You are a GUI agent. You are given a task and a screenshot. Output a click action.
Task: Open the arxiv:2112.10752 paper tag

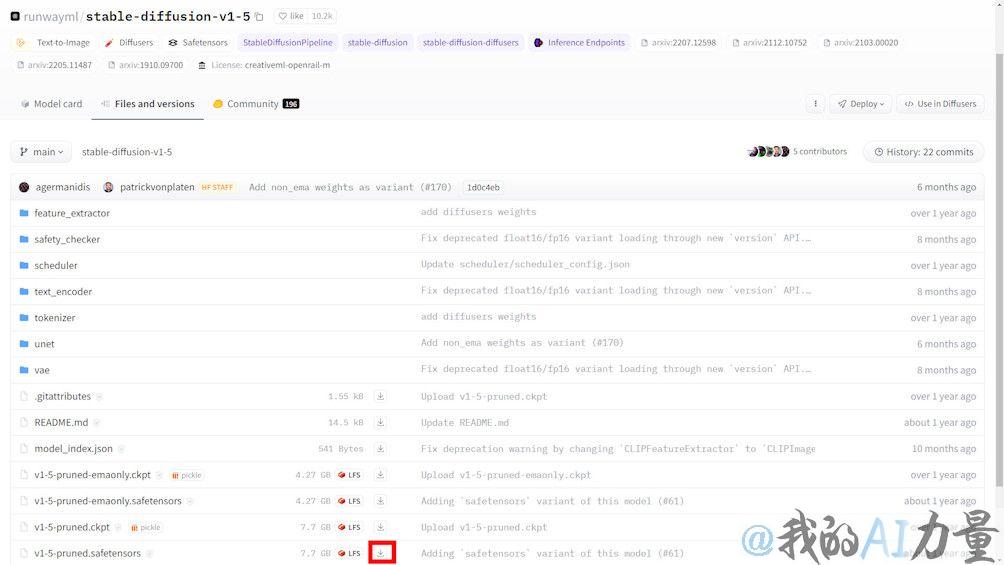pos(770,42)
